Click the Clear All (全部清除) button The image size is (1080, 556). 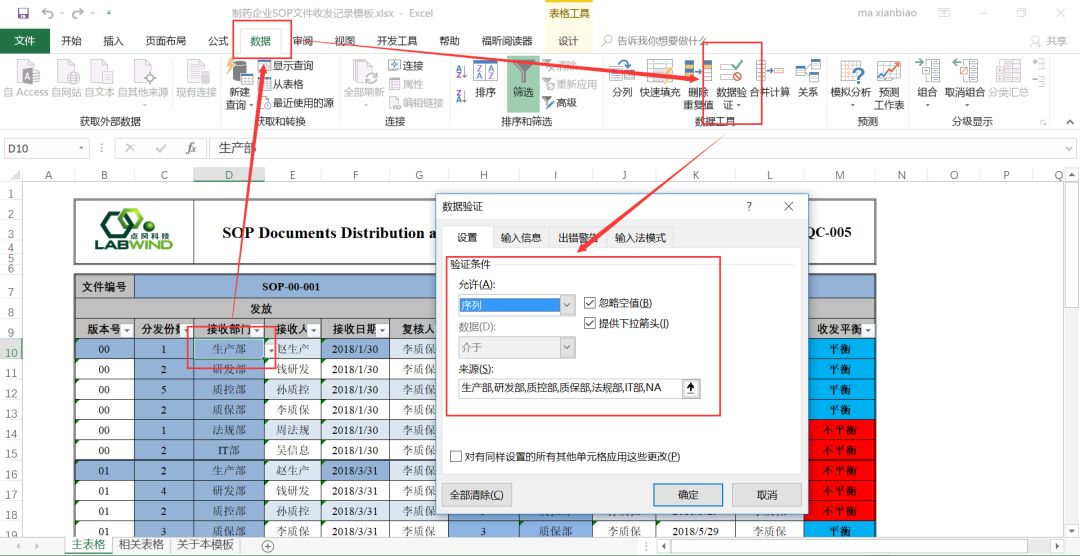click(x=477, y=494)
